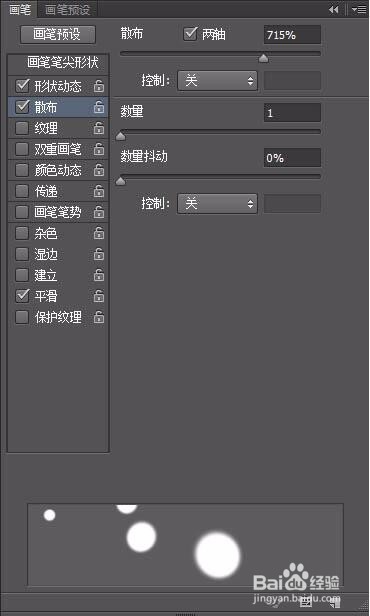Collapse the panel with the double-arrow icon
The image size is (370, 616).
(x=333, y=9)
